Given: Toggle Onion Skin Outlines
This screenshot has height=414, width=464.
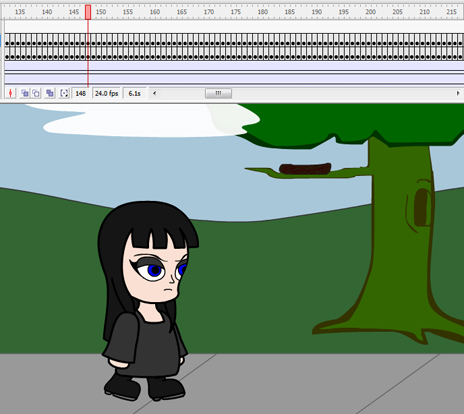Looking at the screenshot, I should click(x=36, y=93).
